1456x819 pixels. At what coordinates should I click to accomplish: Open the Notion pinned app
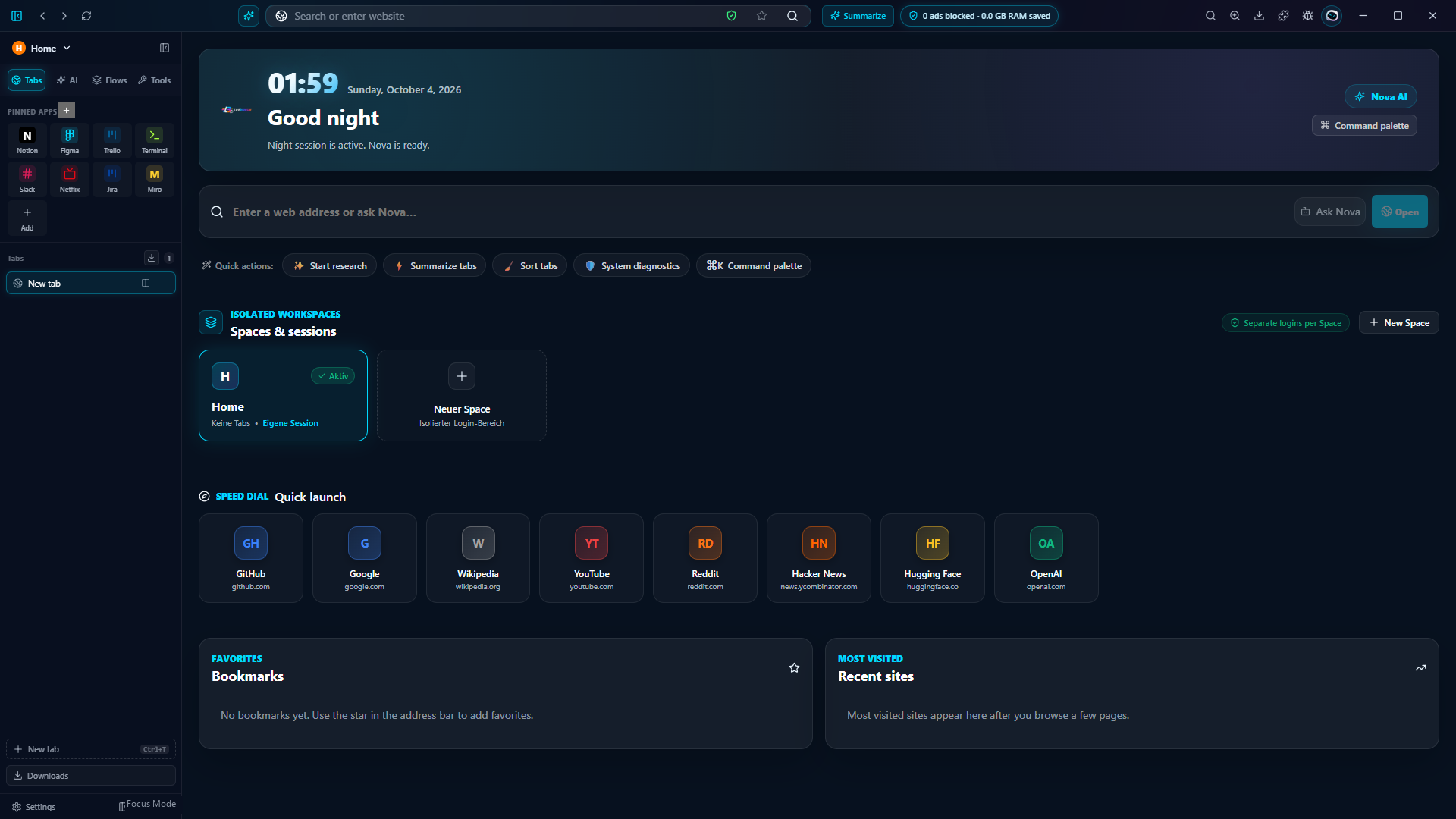(27, 140)
